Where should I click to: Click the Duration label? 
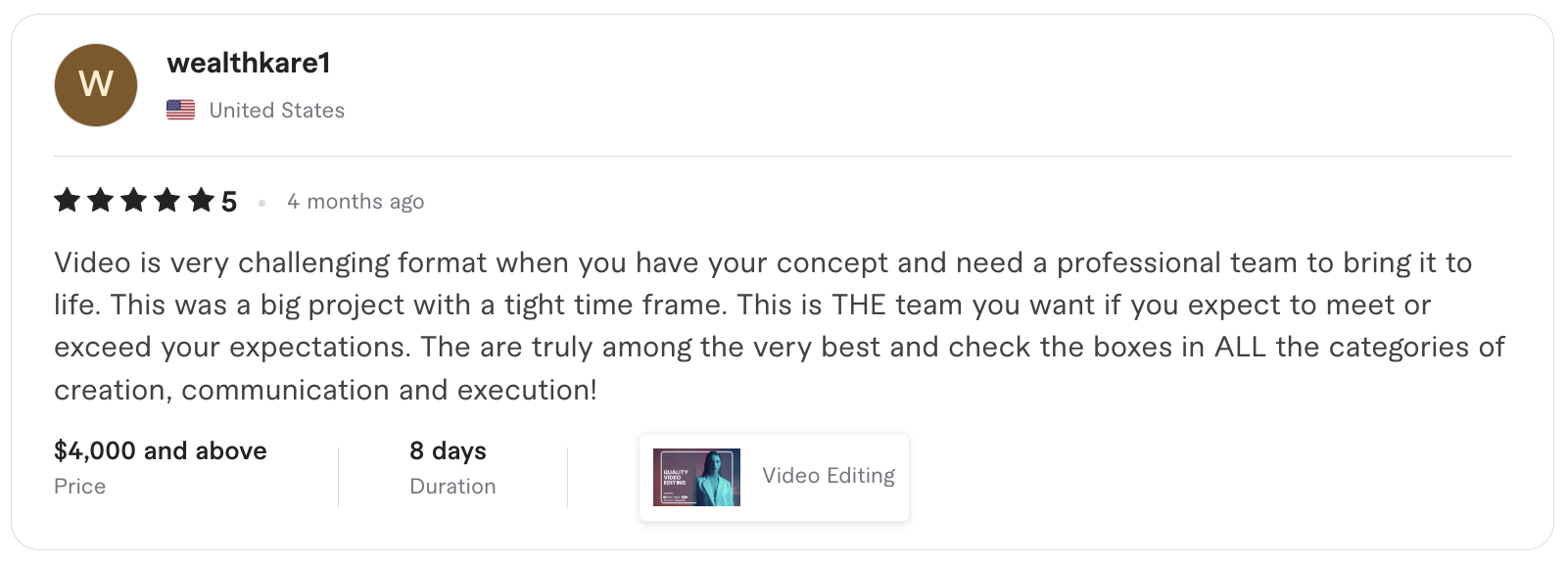coord(452,486)
